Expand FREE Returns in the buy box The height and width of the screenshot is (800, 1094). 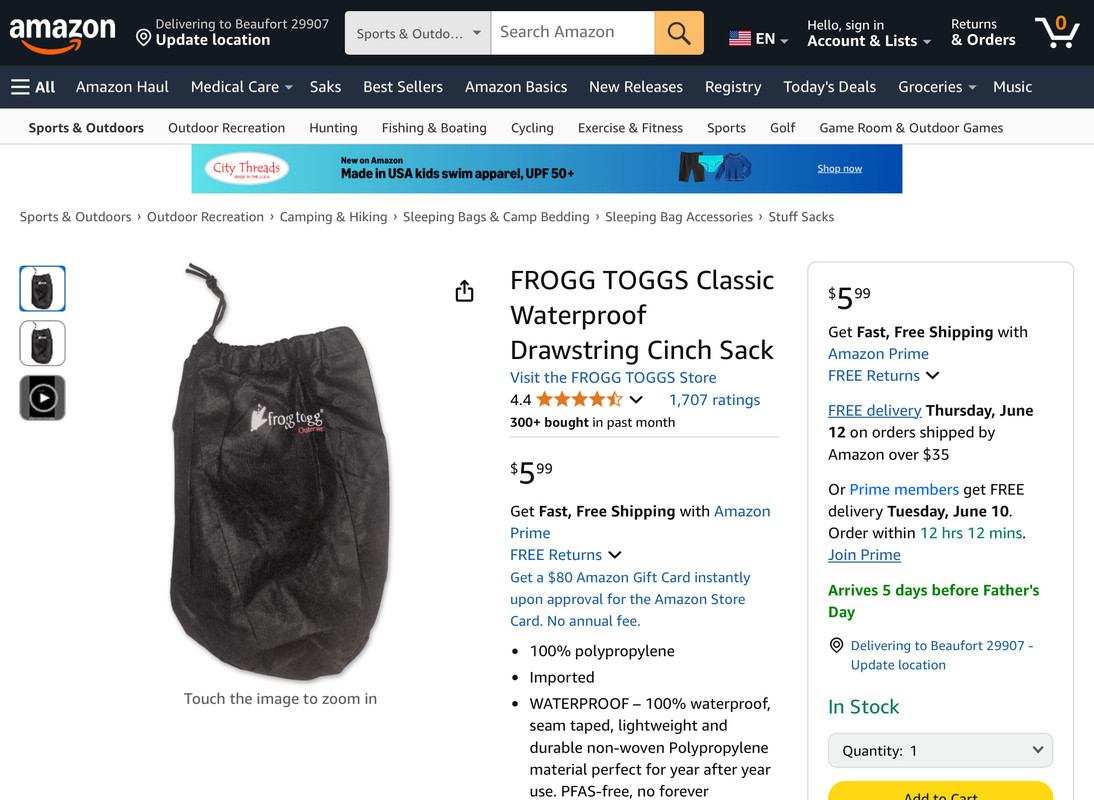point(883,375)
